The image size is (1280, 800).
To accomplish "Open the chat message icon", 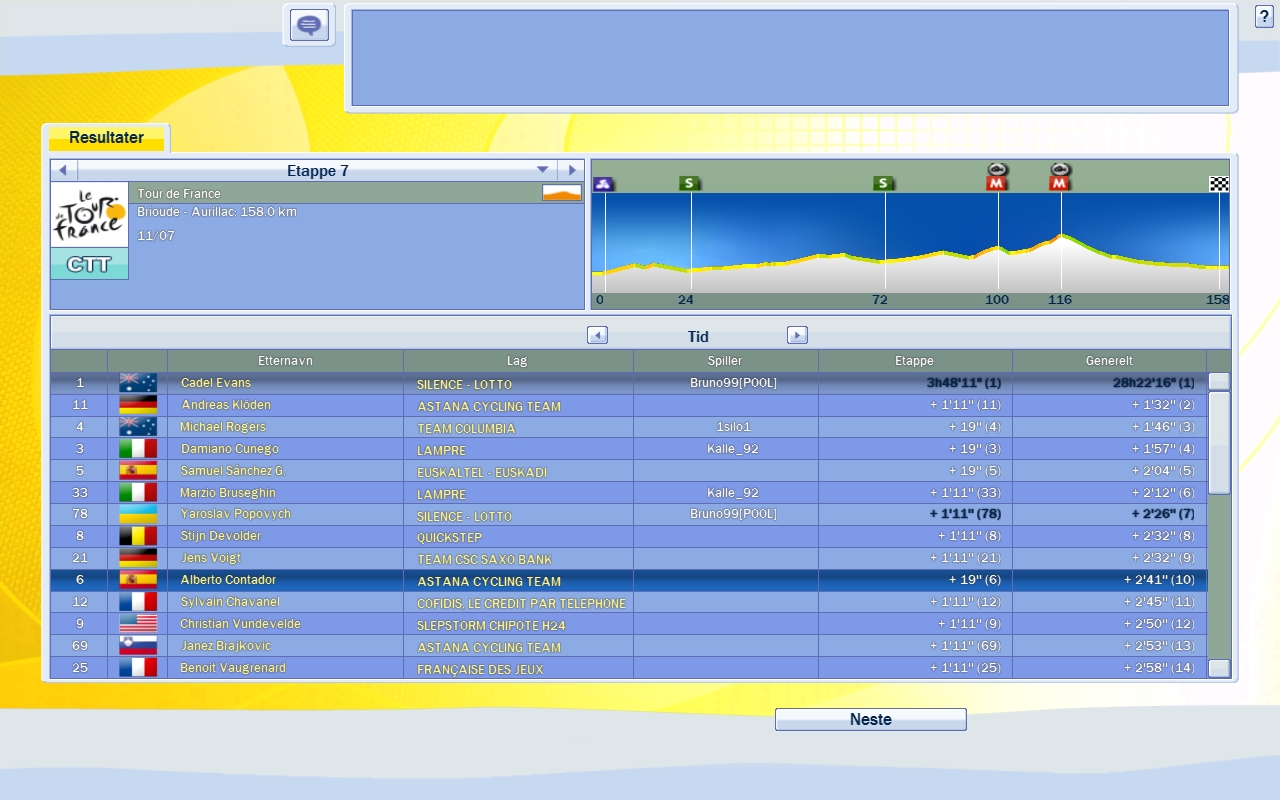I will [309, 25].
